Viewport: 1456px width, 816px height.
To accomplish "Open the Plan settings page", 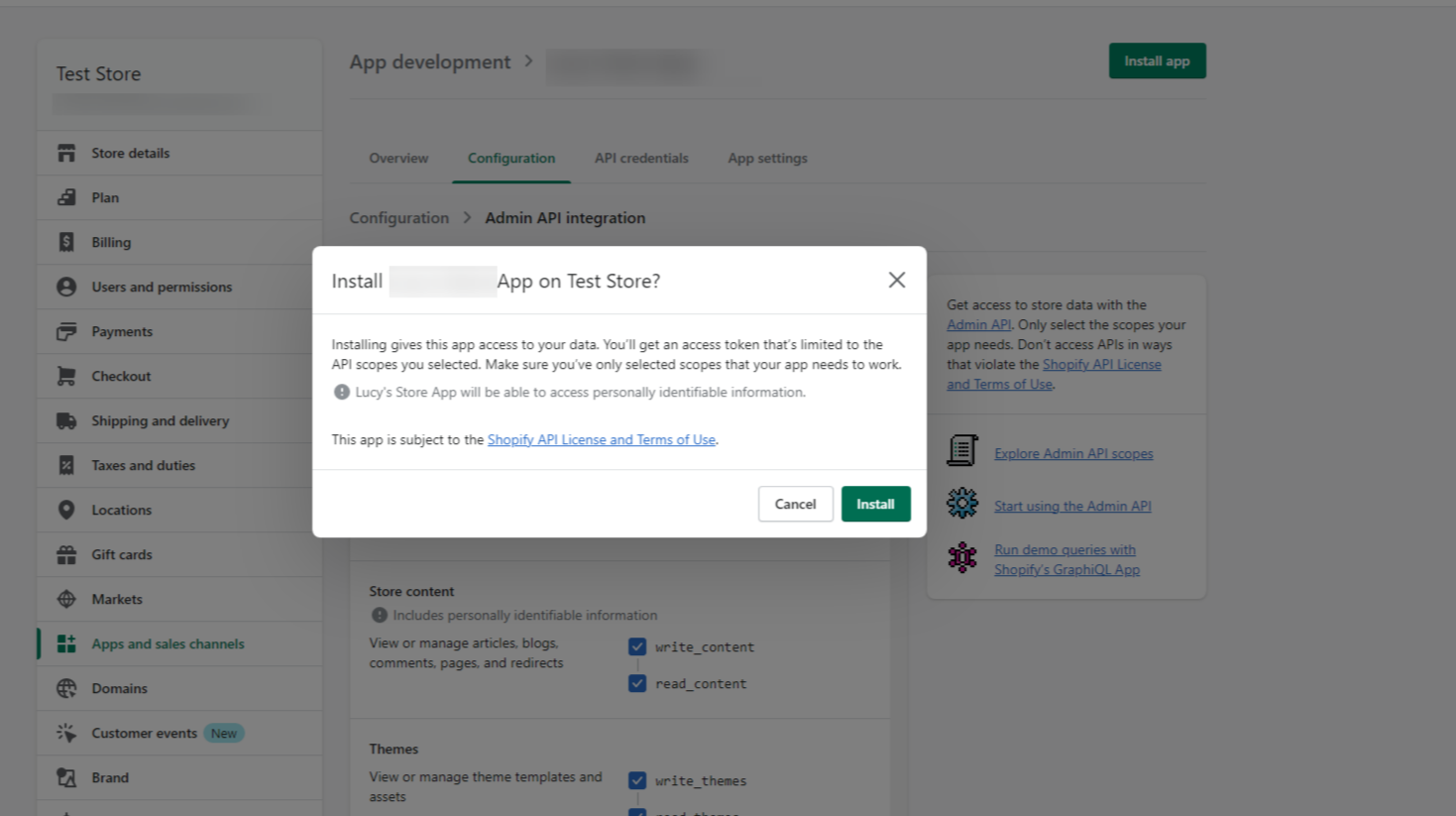I will (x=179, y=197).
